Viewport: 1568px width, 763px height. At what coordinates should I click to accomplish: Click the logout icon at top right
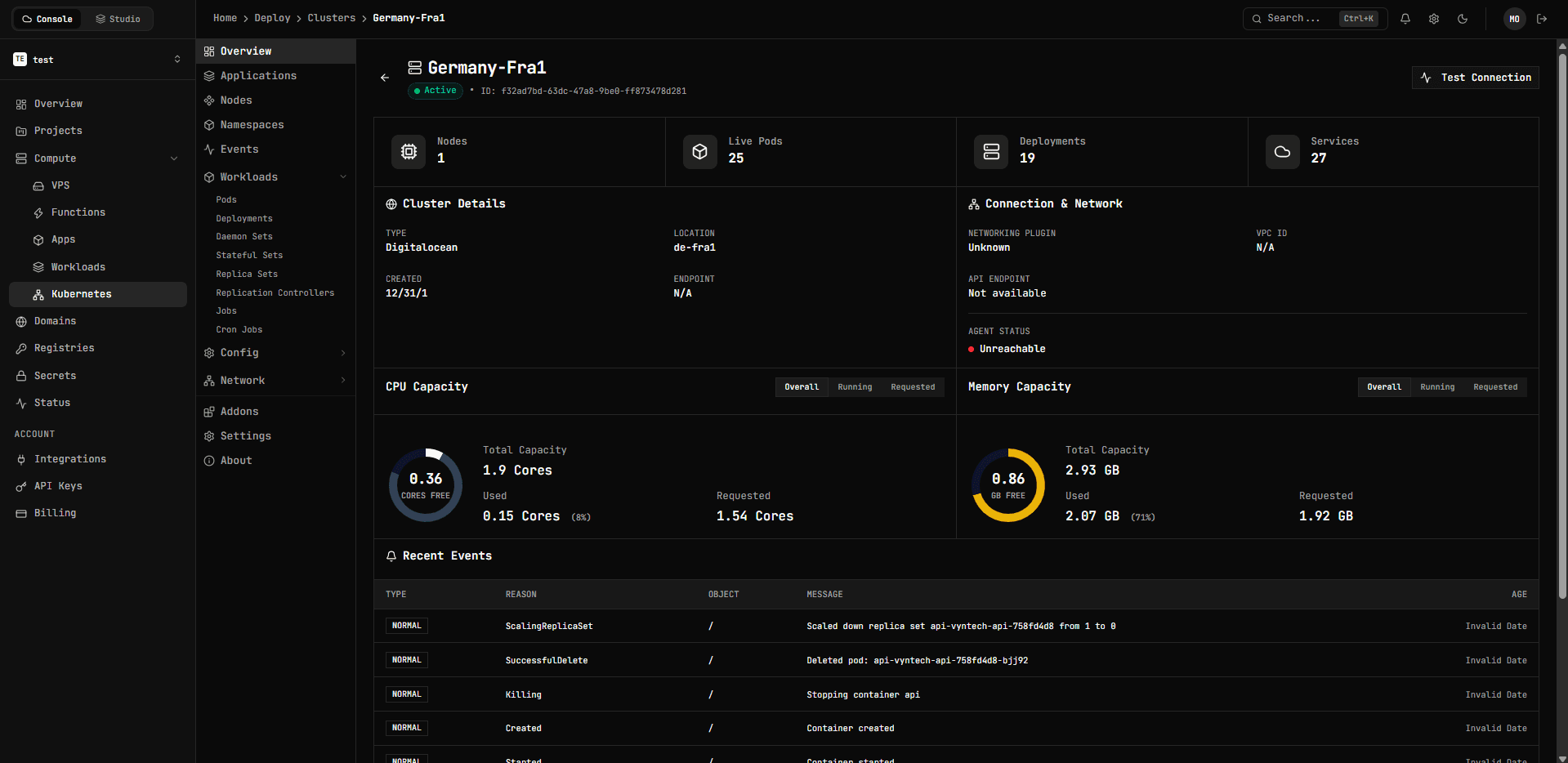tap(1542, 19)
